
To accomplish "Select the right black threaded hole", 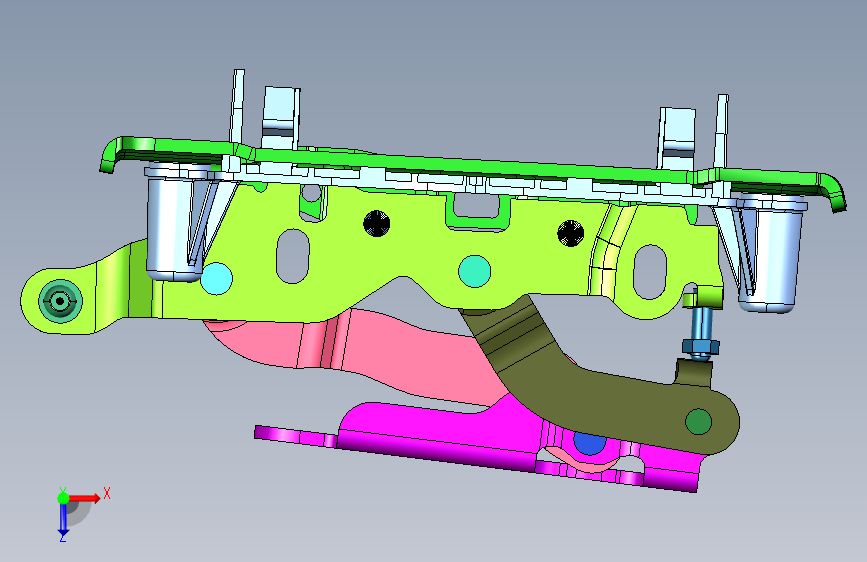I will (x=571, y=233).
